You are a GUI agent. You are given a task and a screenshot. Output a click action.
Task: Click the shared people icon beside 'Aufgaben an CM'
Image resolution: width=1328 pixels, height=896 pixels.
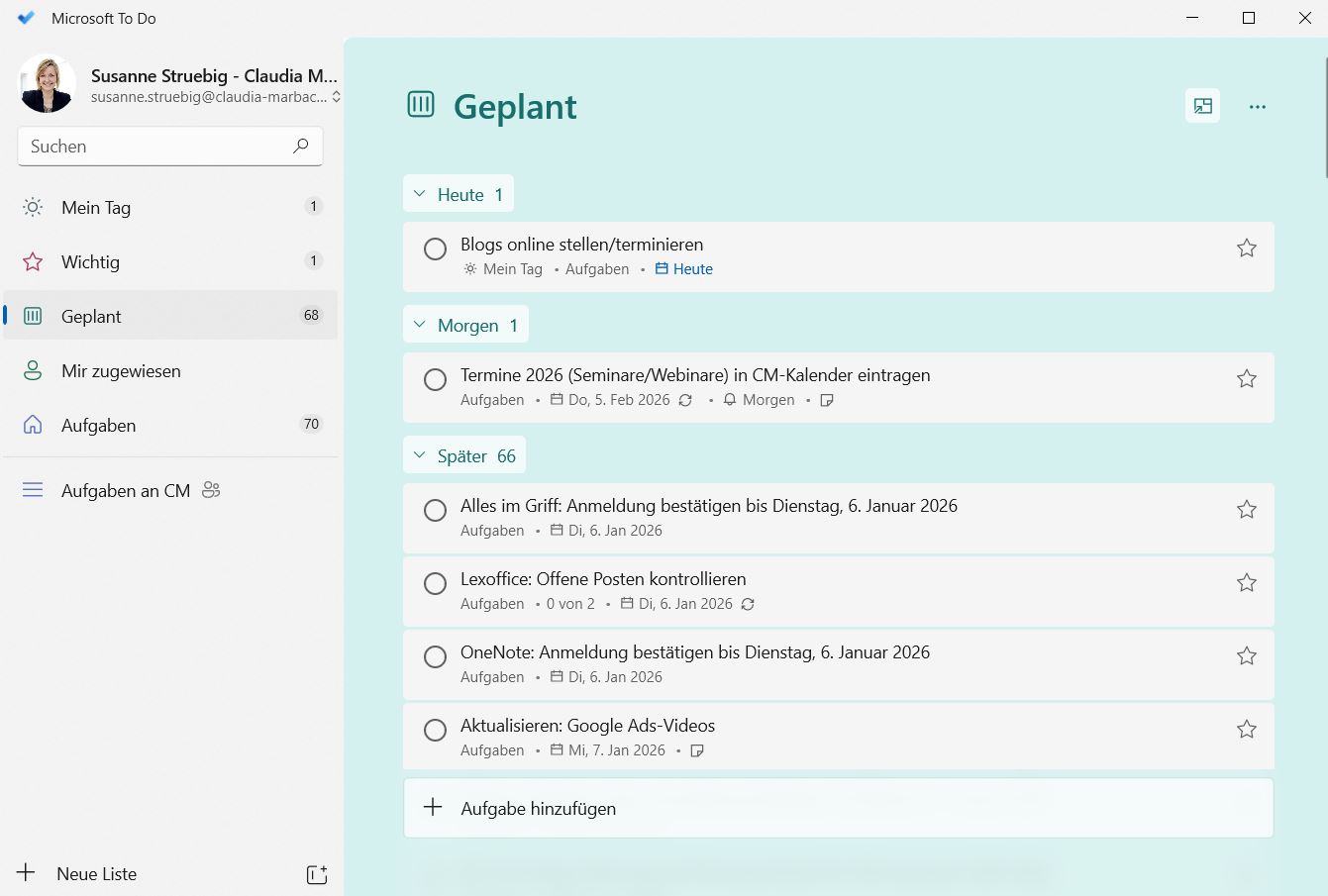pyautogui.click(x=211, y=489)
